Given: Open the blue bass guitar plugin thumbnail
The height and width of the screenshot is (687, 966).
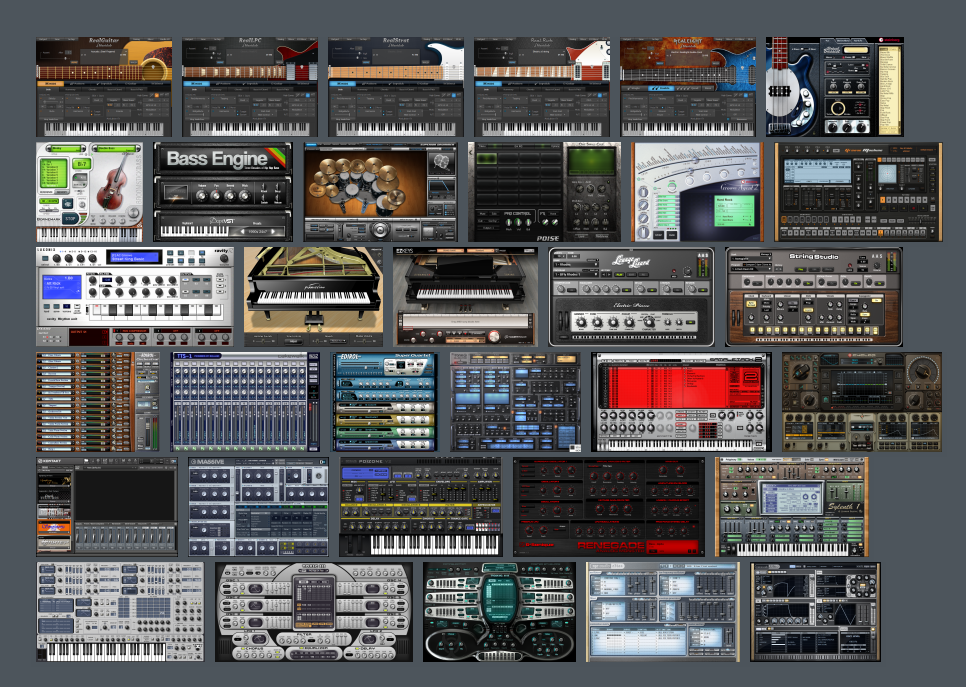Looking at the screenshot, I should 835,87.
